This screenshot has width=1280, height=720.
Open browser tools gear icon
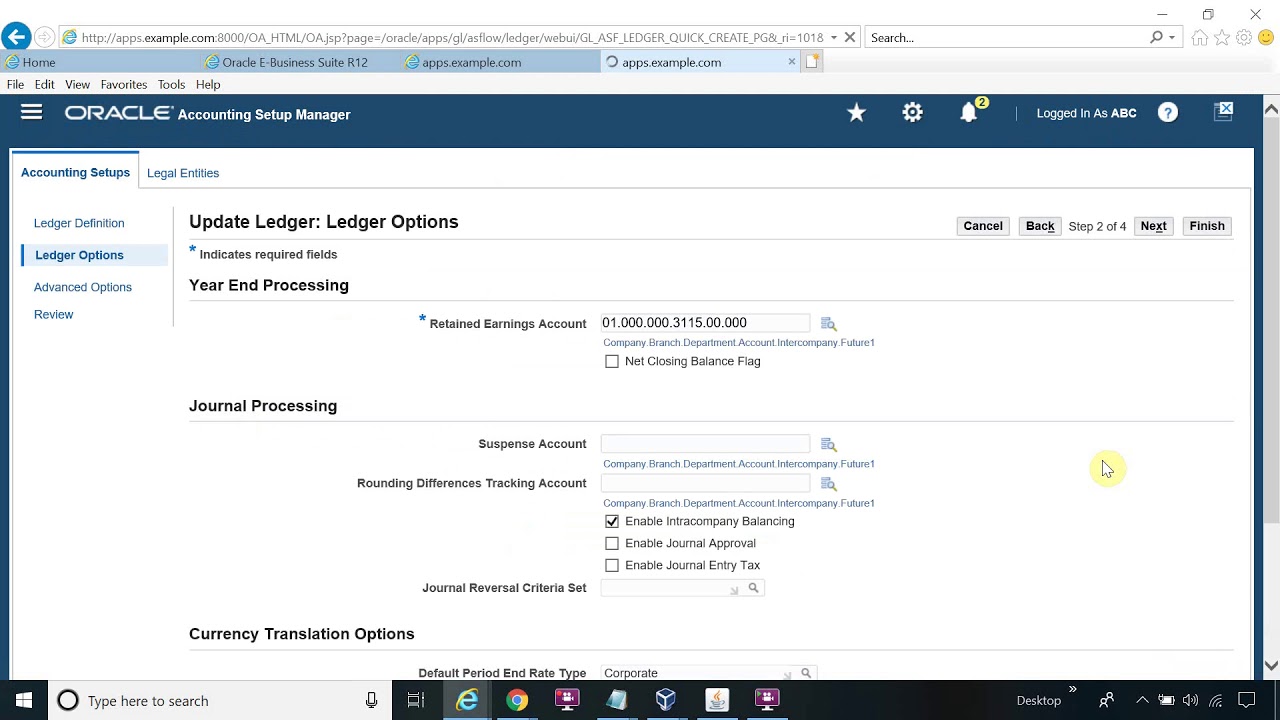(1244, 38)
